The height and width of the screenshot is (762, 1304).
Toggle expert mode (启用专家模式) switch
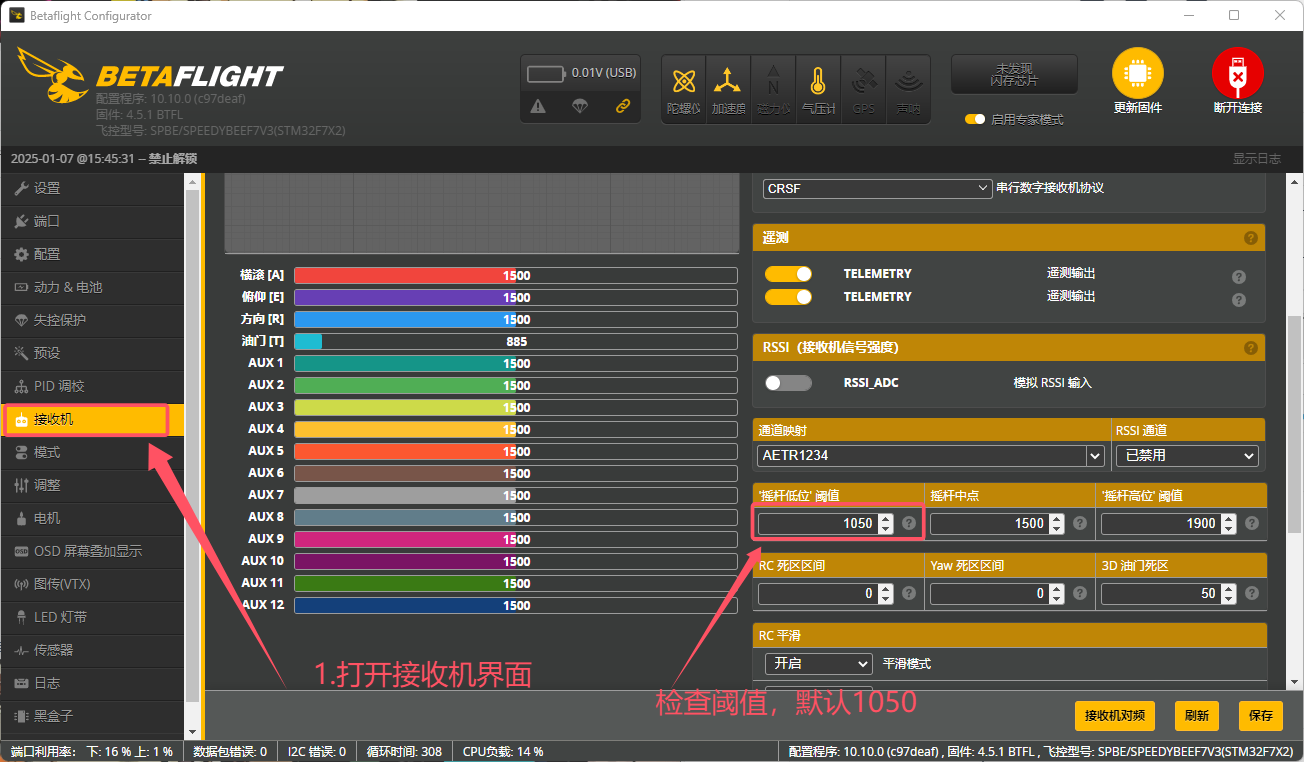tap(975, 119)
